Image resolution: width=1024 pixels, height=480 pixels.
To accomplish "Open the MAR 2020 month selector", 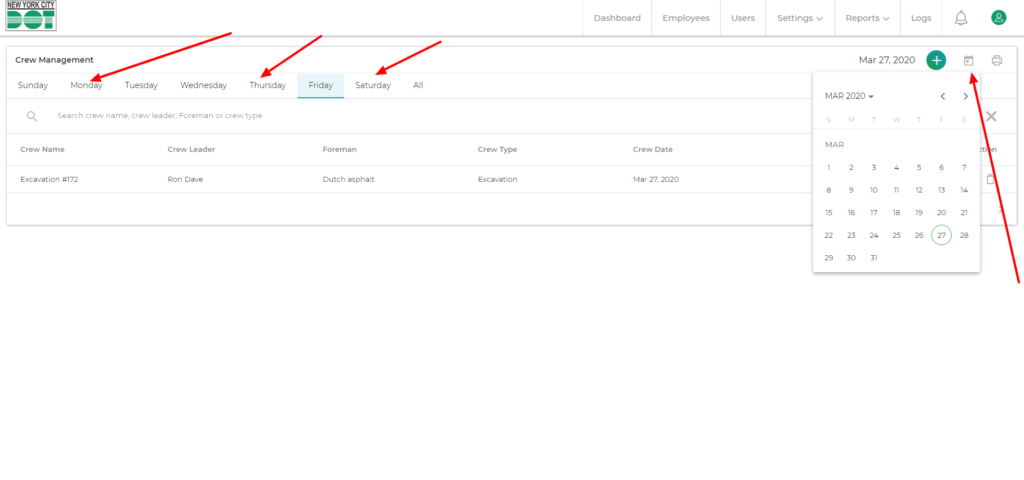I will 849,96.
